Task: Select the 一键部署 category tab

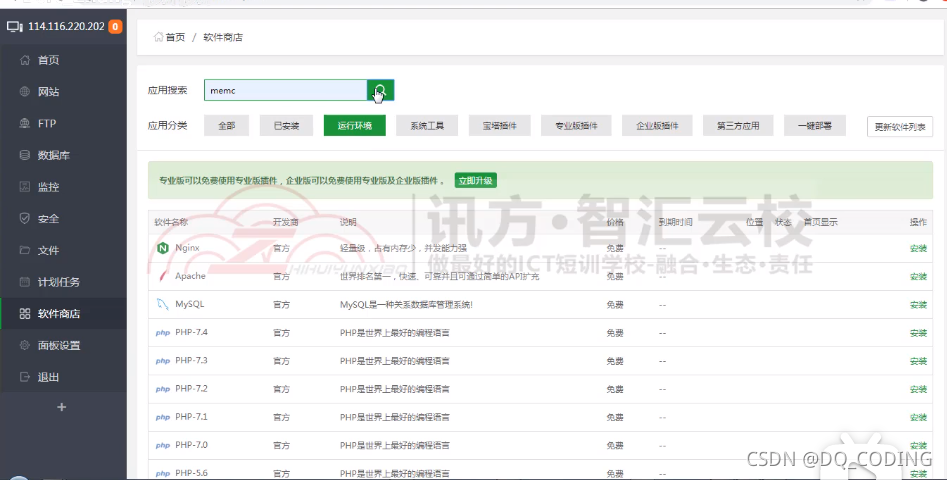Action: 815,126
